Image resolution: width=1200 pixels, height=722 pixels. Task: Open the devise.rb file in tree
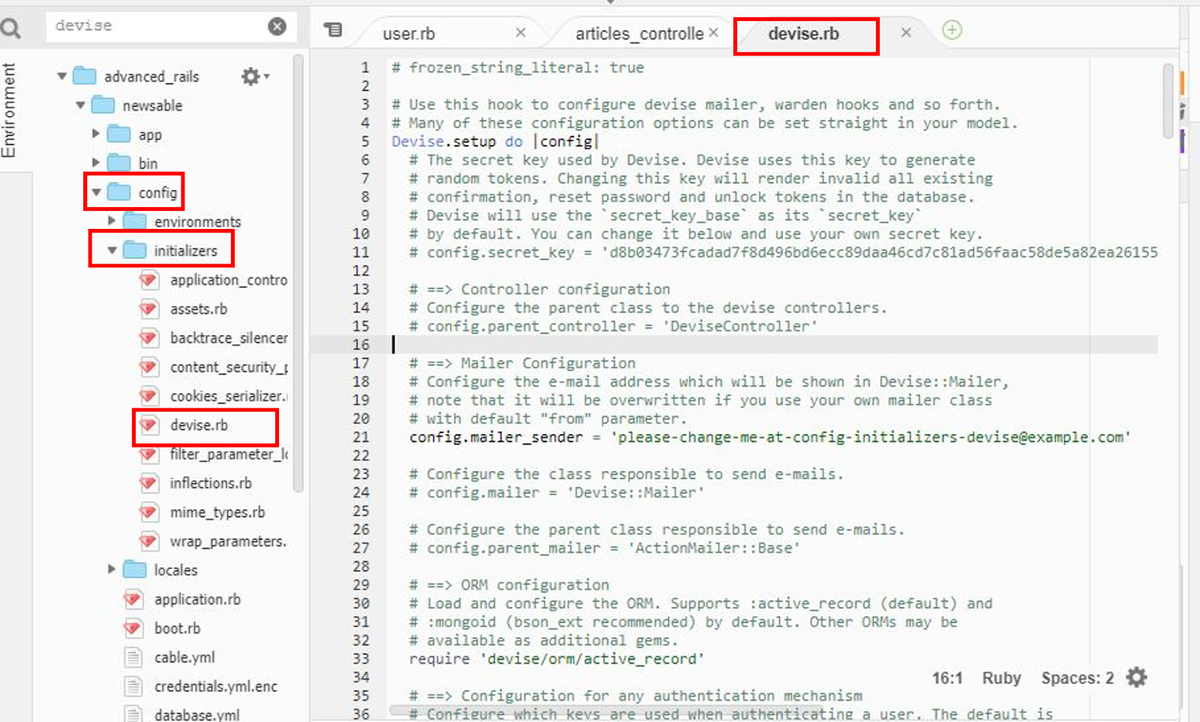click(x=199, y=425)
